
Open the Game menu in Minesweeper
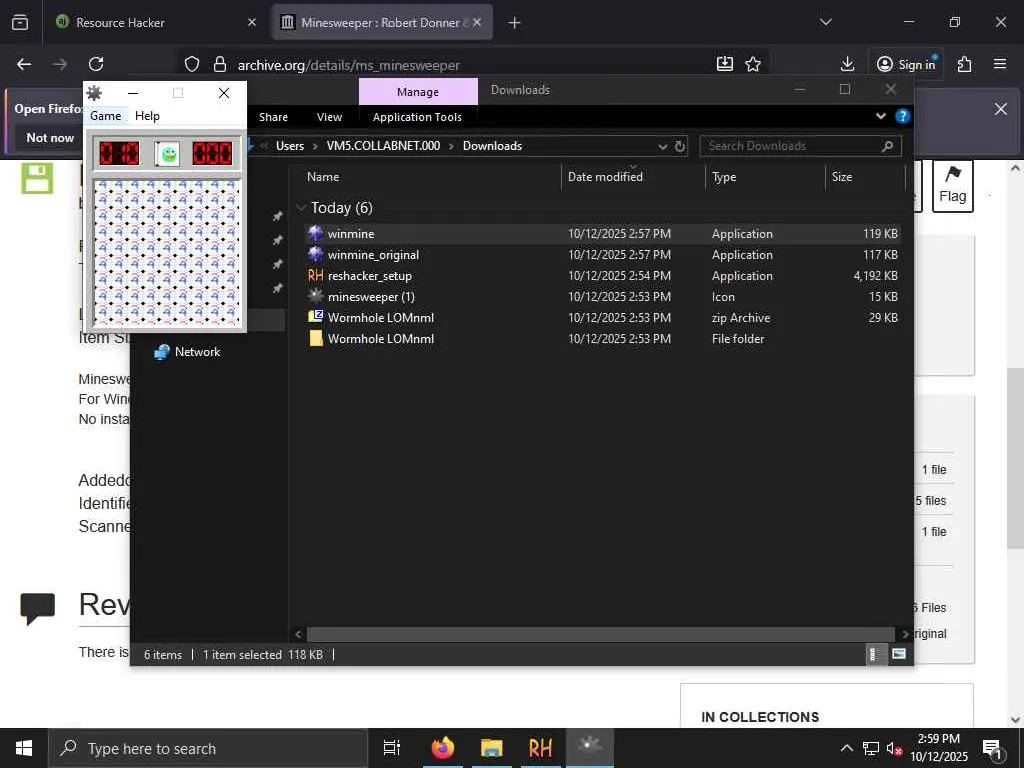(105, 116)
